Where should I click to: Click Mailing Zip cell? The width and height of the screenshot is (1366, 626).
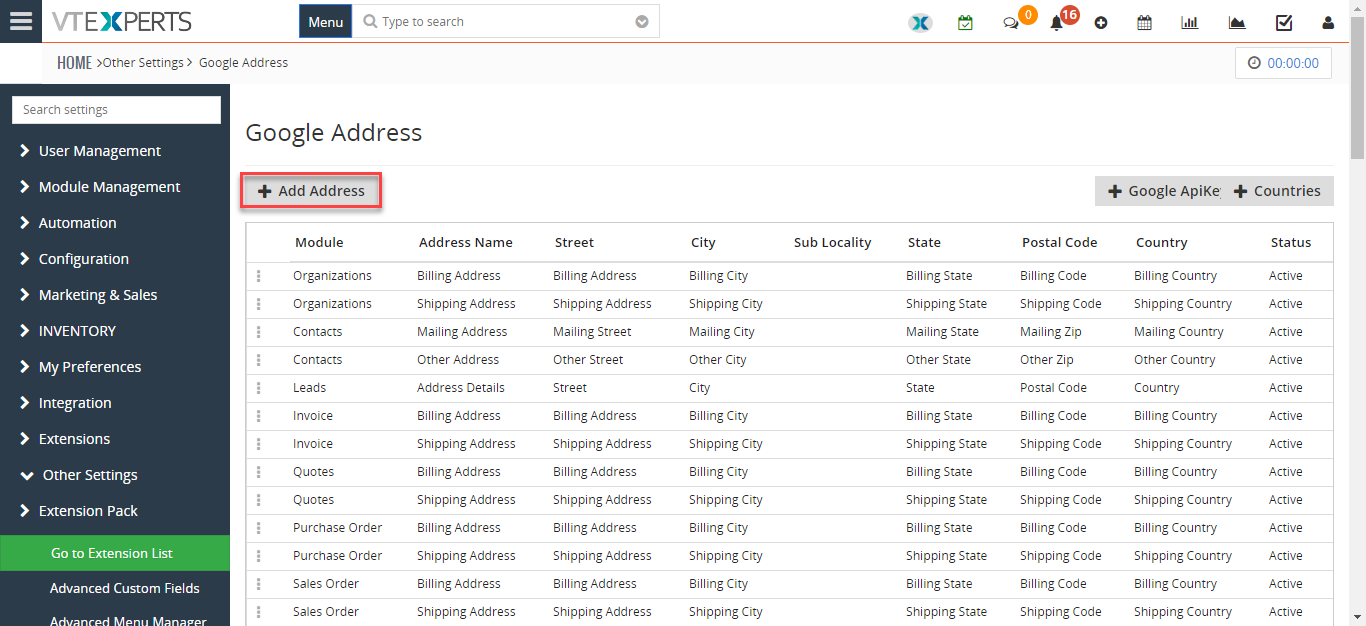1051,332
